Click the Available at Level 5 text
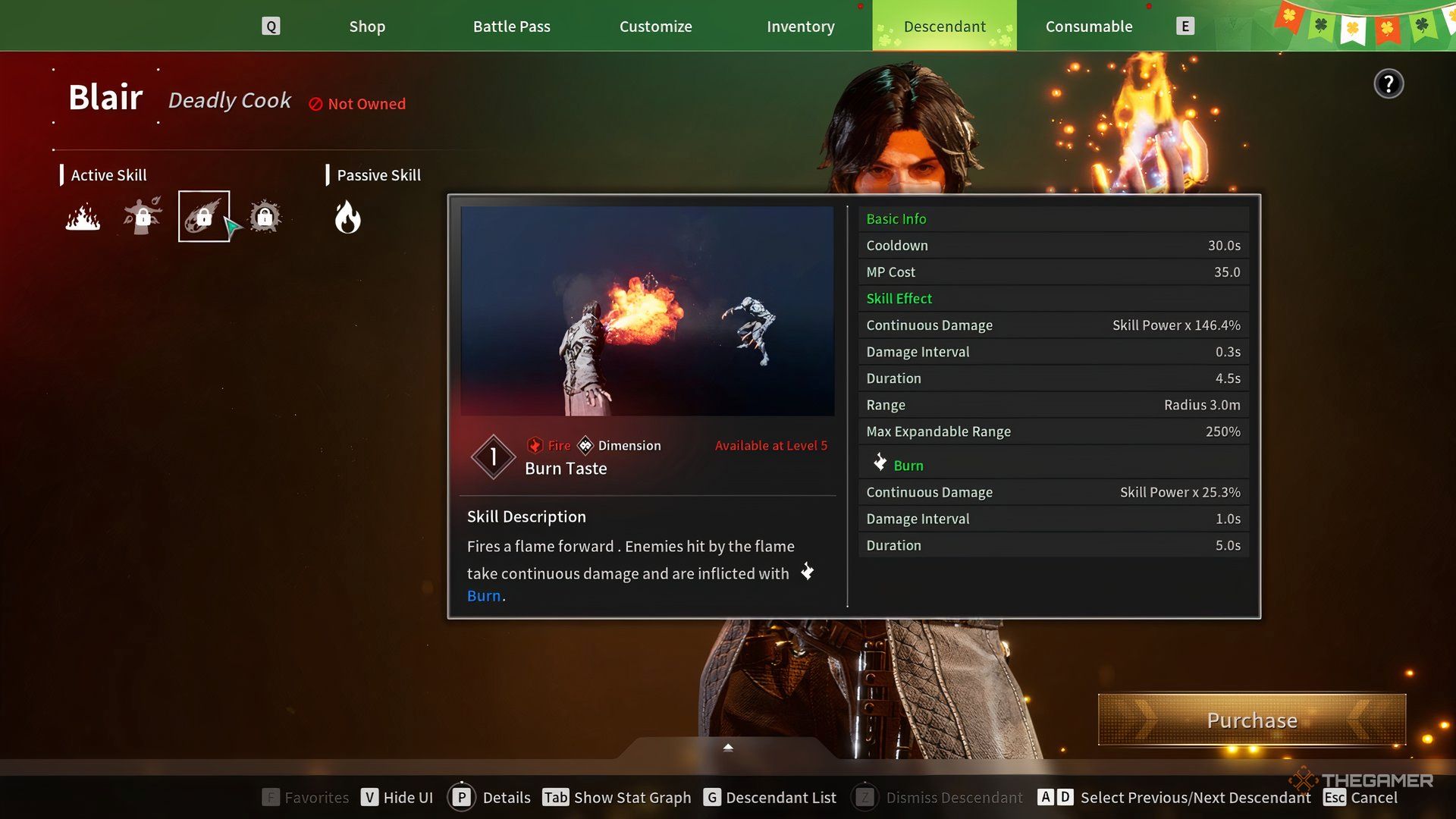Image resolution: width=1456 pixels, height=819 pixels. tap(770, 446)
